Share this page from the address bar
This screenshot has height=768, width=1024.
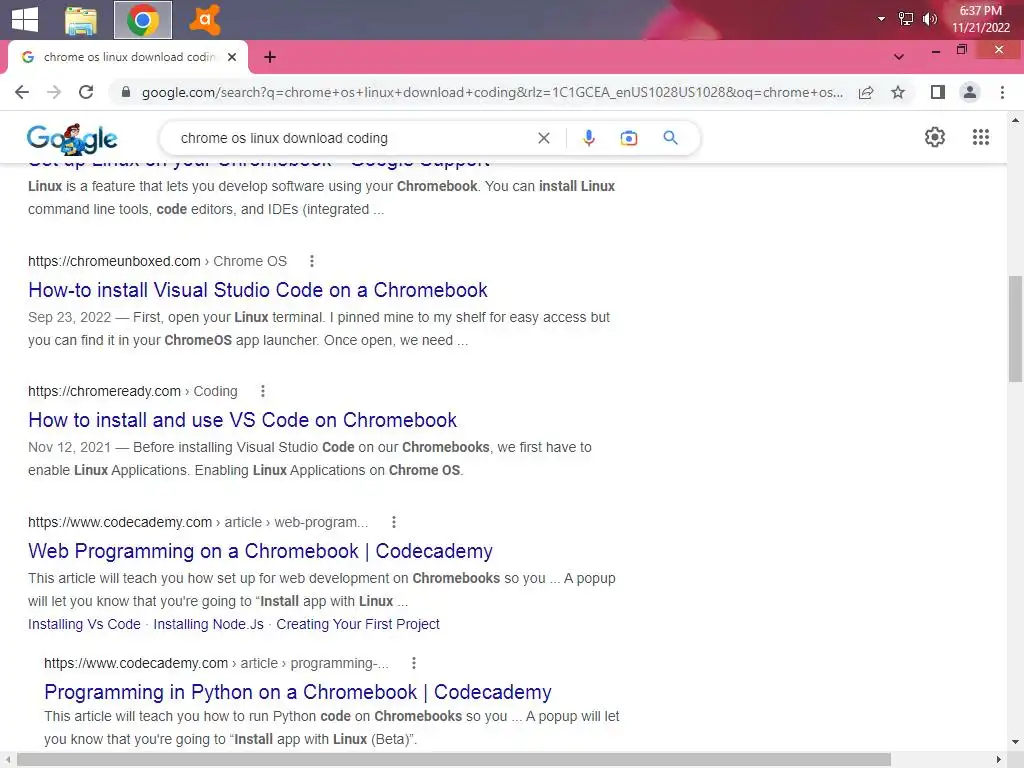pos(866,92)
